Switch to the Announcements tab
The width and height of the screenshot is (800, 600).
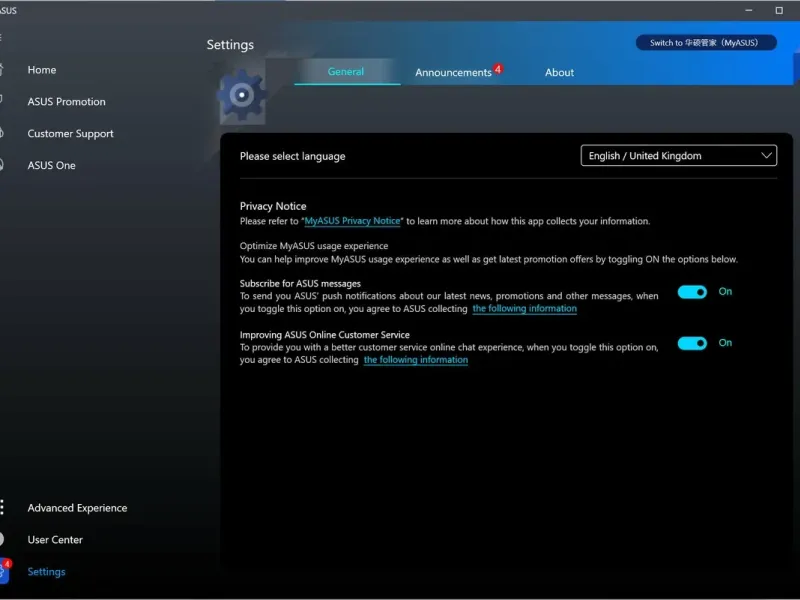click(x=453, y=72)
